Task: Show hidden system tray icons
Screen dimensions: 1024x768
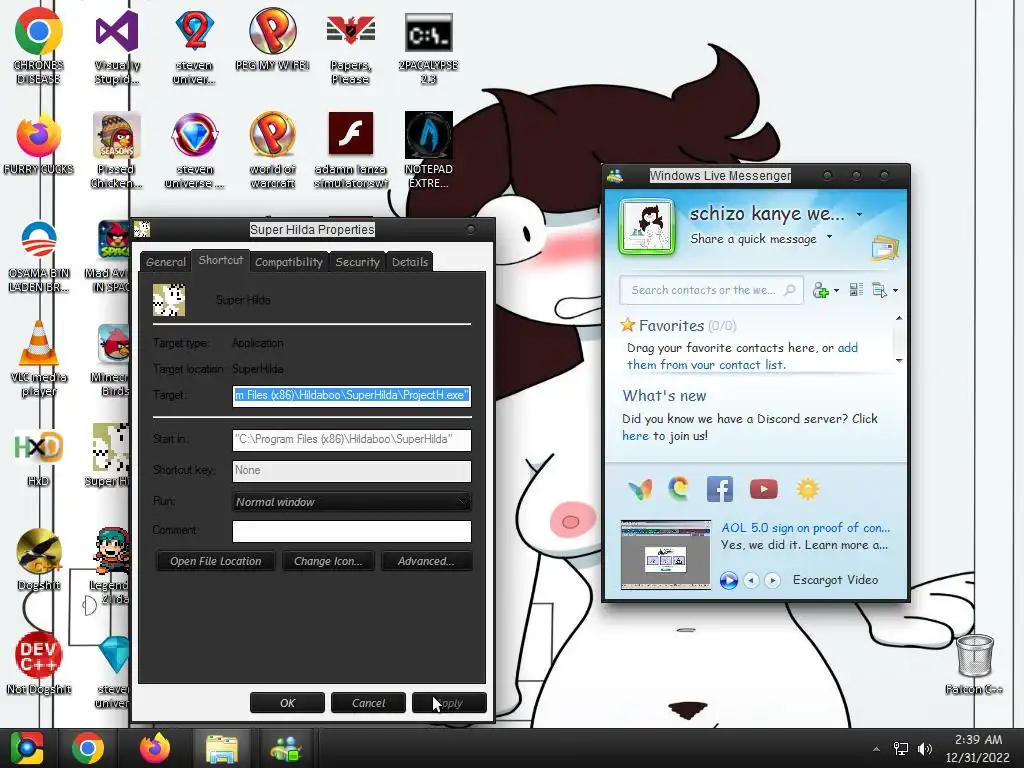Action: click(x=876, y=749)
